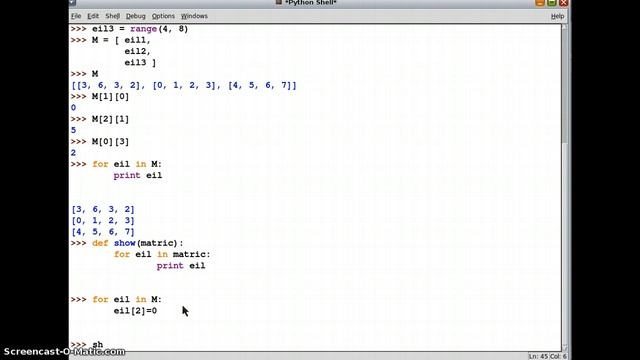Click the expression 'M[0][3]'

coord(110,142)
